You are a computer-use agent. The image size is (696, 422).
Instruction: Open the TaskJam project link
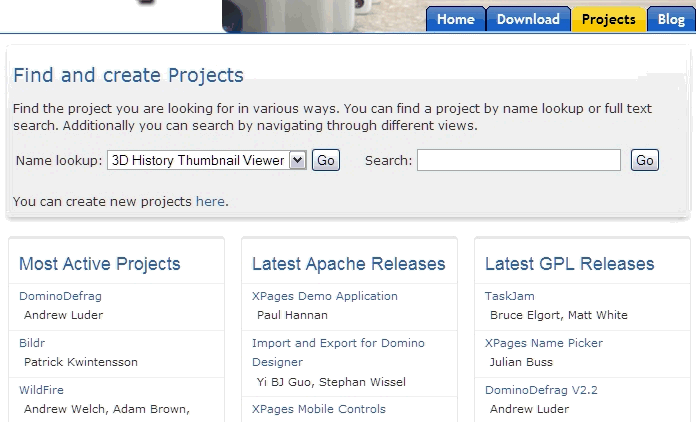click(x=510, y=296)
